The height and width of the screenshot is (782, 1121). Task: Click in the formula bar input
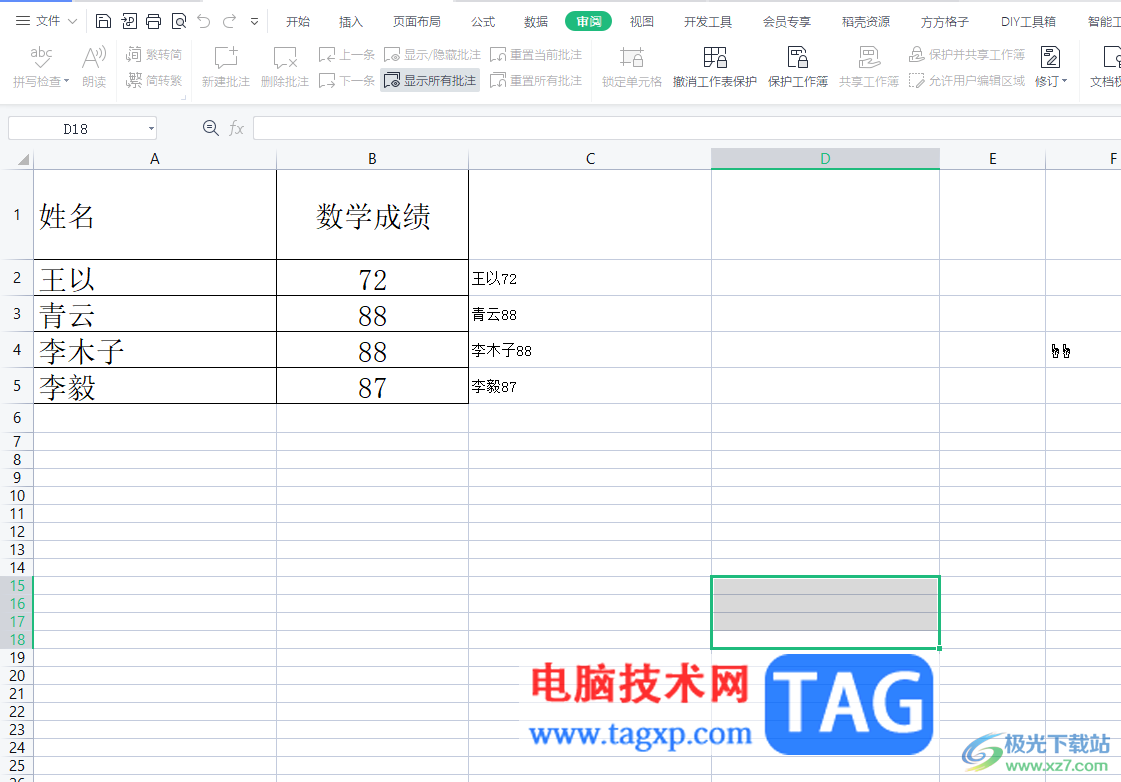(686, 129)
